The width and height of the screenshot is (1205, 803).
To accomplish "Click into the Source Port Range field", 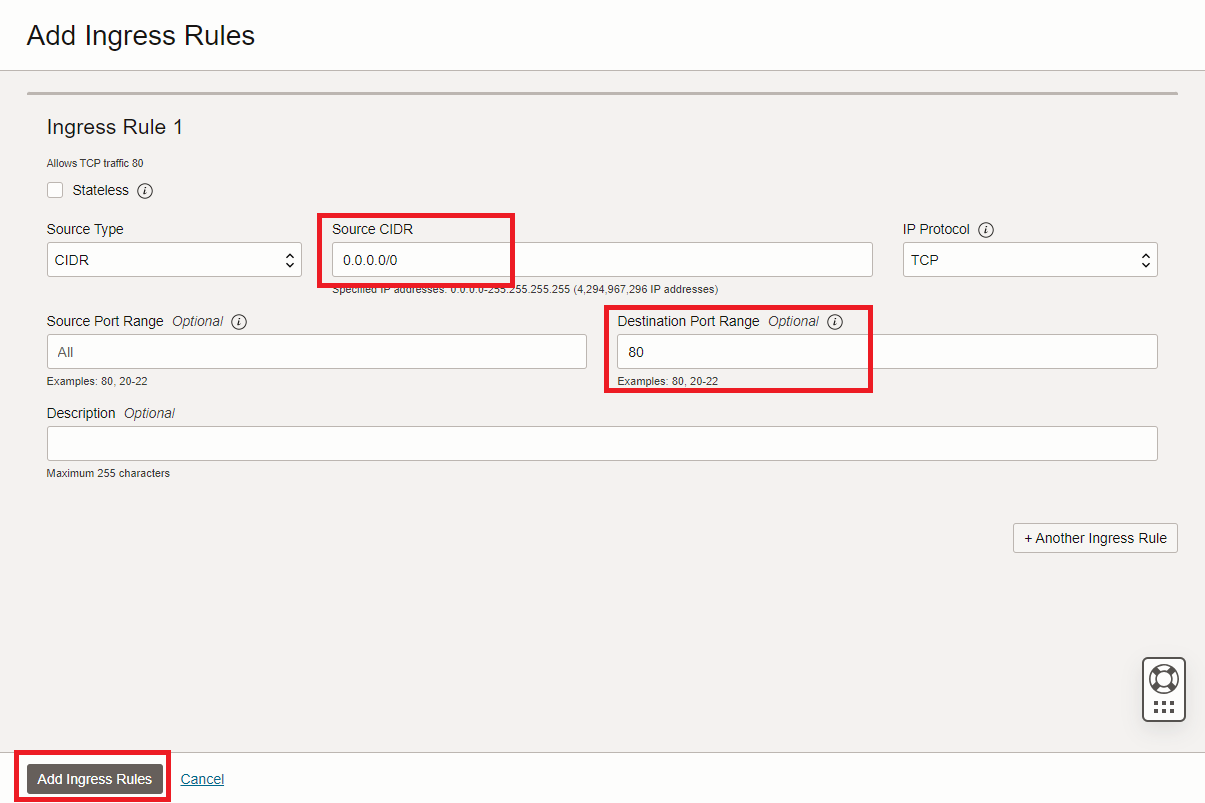I will 316,352.
